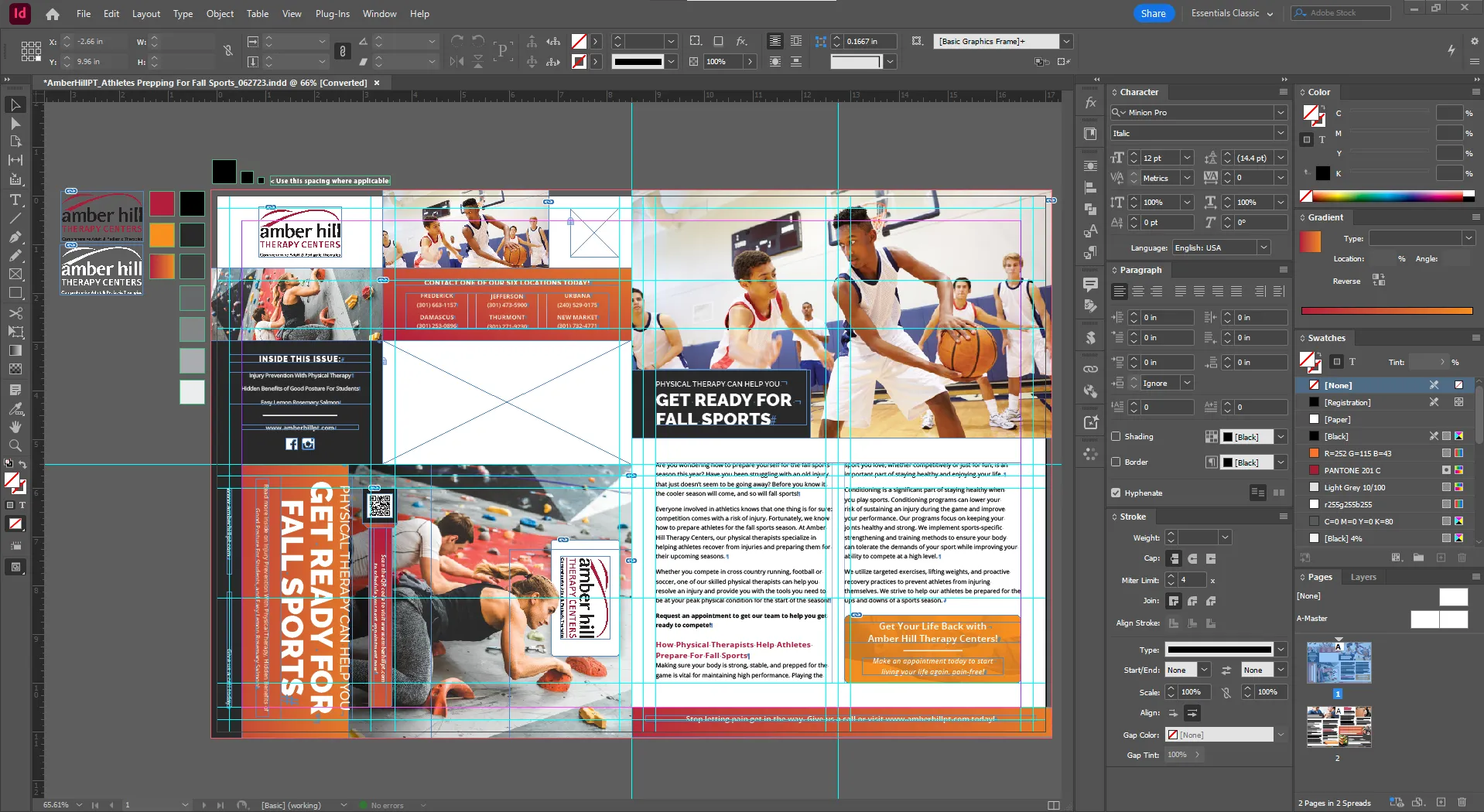Select the Rectangle Frame tool
Screen dimensions: 1484x812
[15, 275]
